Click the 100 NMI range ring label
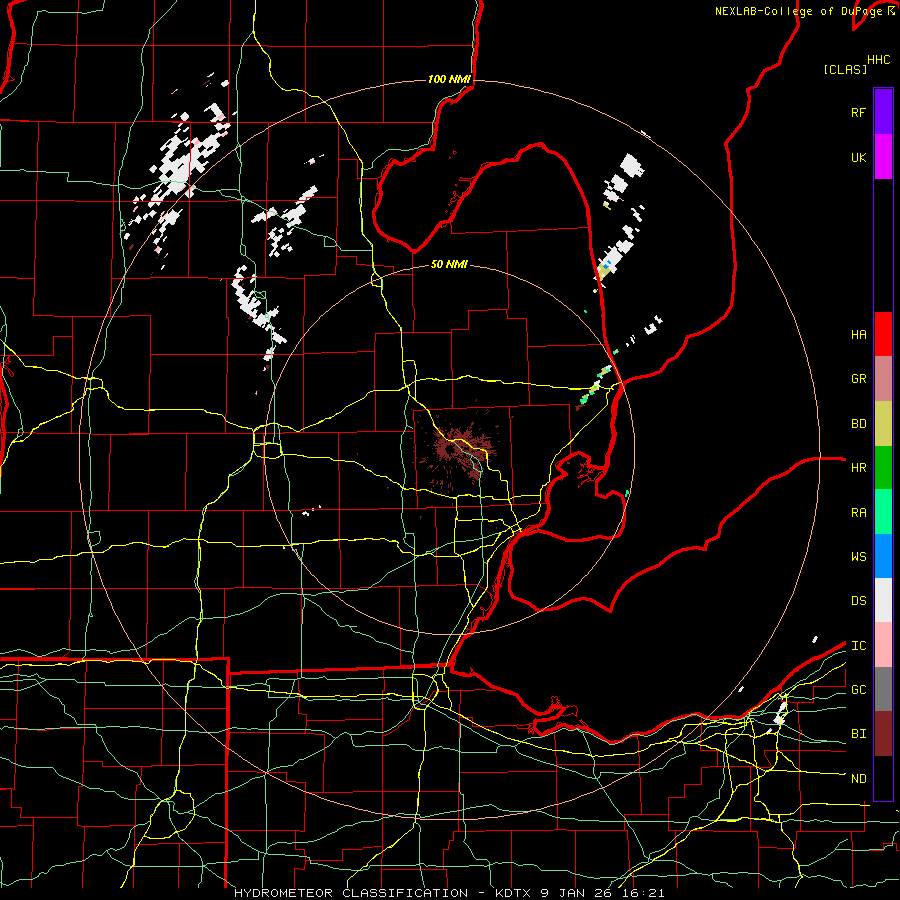This screenshot has height=900, width=900. point(449,79)
